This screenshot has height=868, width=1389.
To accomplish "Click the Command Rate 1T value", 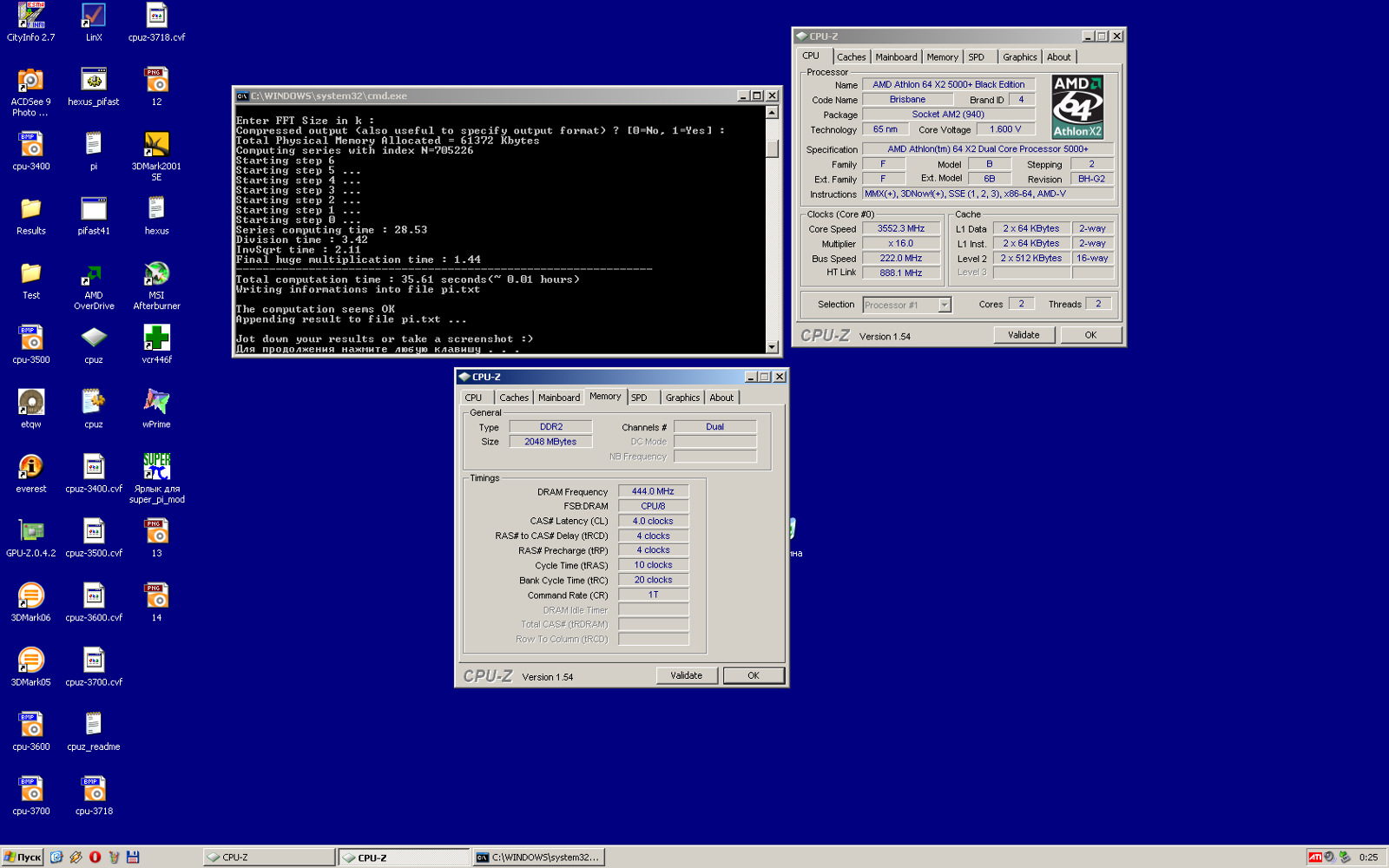I will pyautogui.click(x=653, y=595).
